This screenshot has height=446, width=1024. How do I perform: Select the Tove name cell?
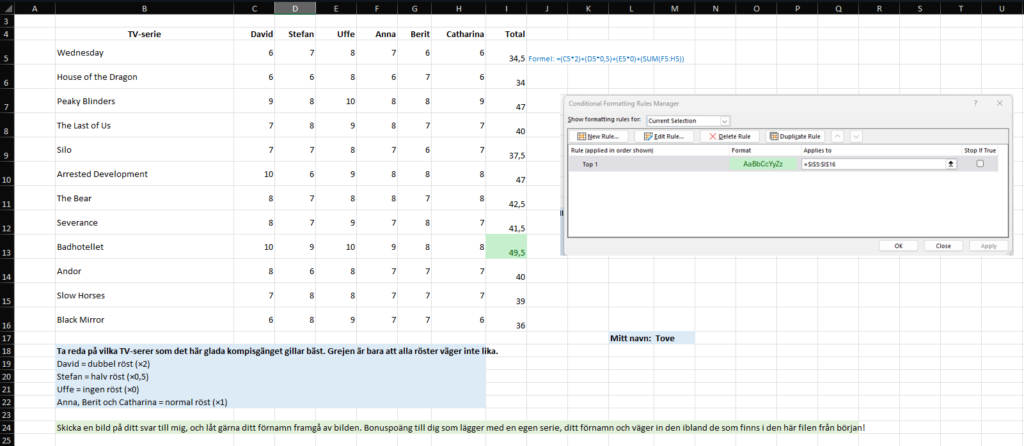(674, 338)
